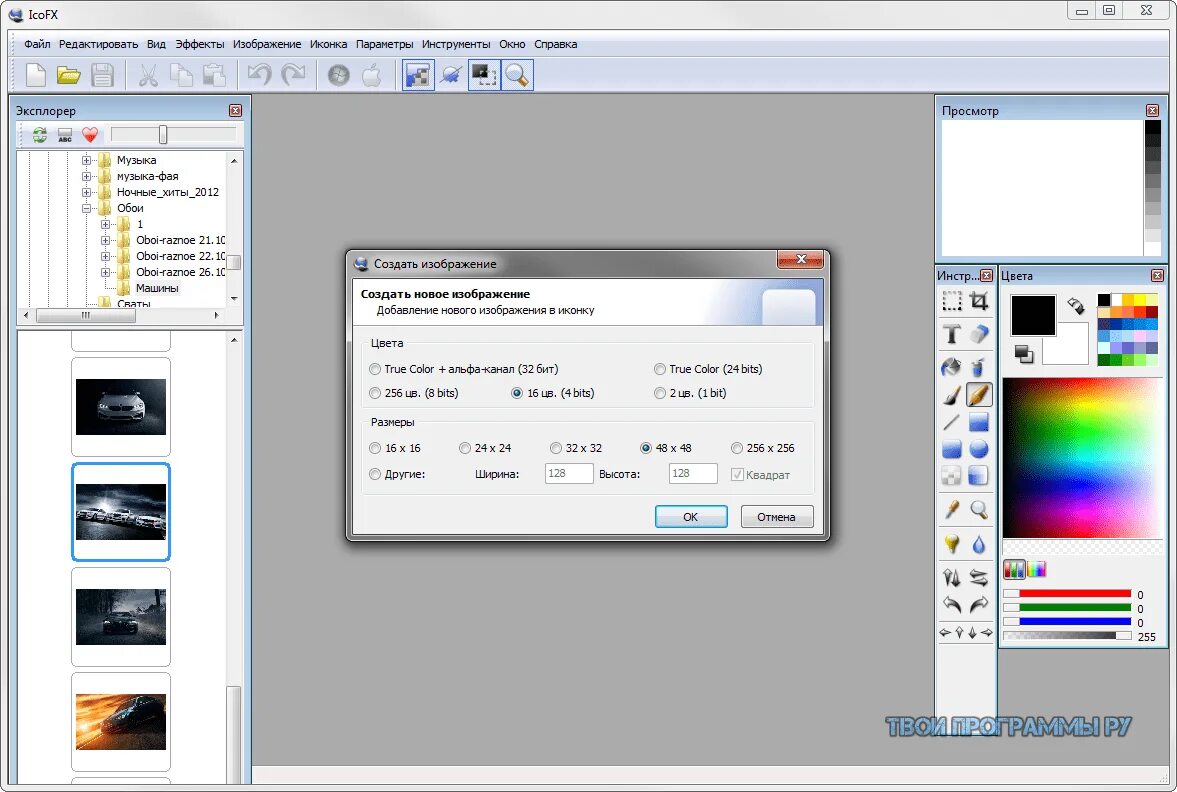Open the Изображение menu

[266, 44]
